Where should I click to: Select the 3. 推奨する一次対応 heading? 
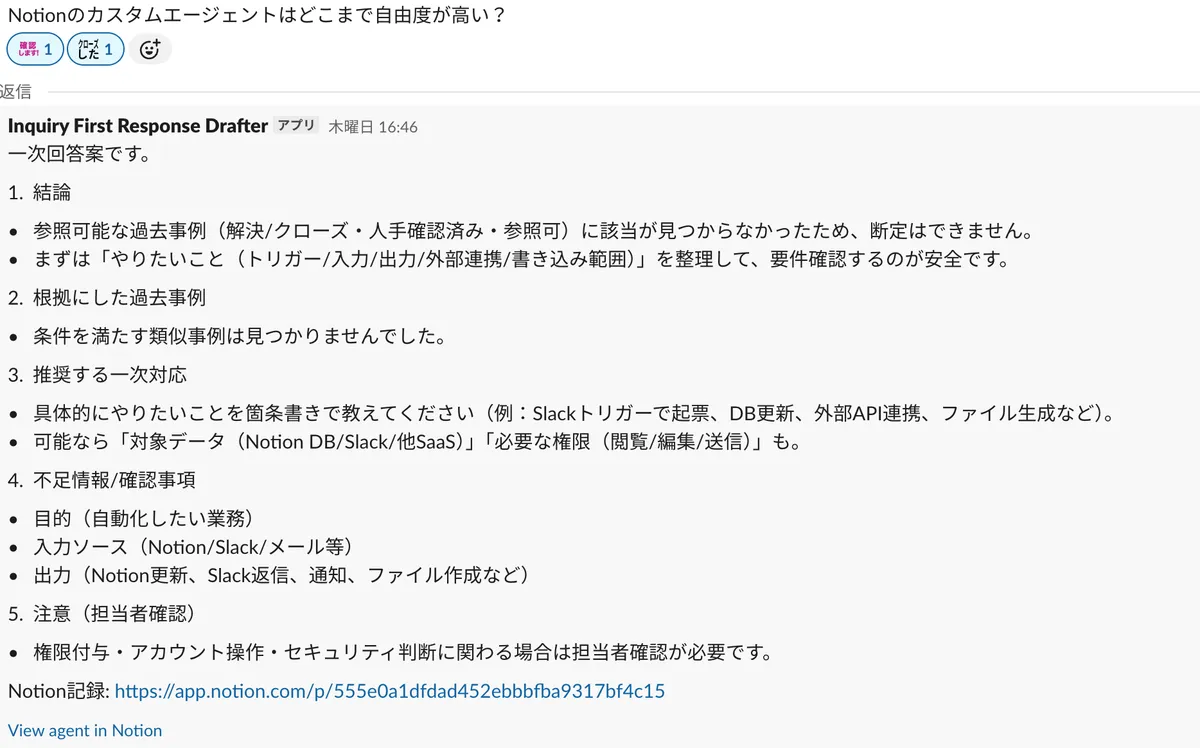(97, 375)
